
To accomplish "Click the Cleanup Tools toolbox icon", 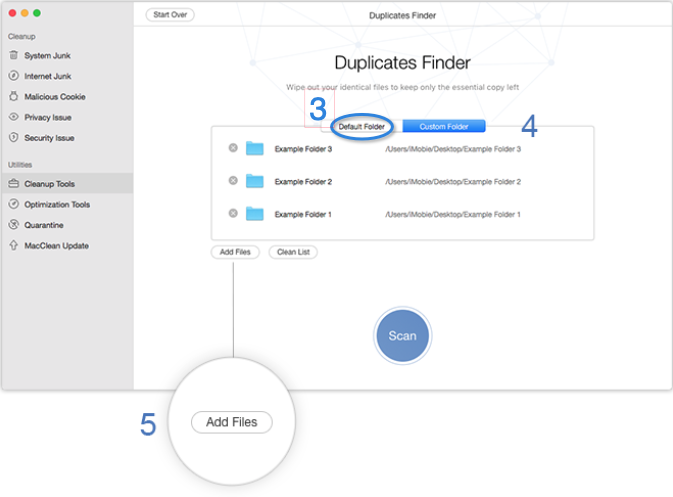I will (x=14, y=184).
